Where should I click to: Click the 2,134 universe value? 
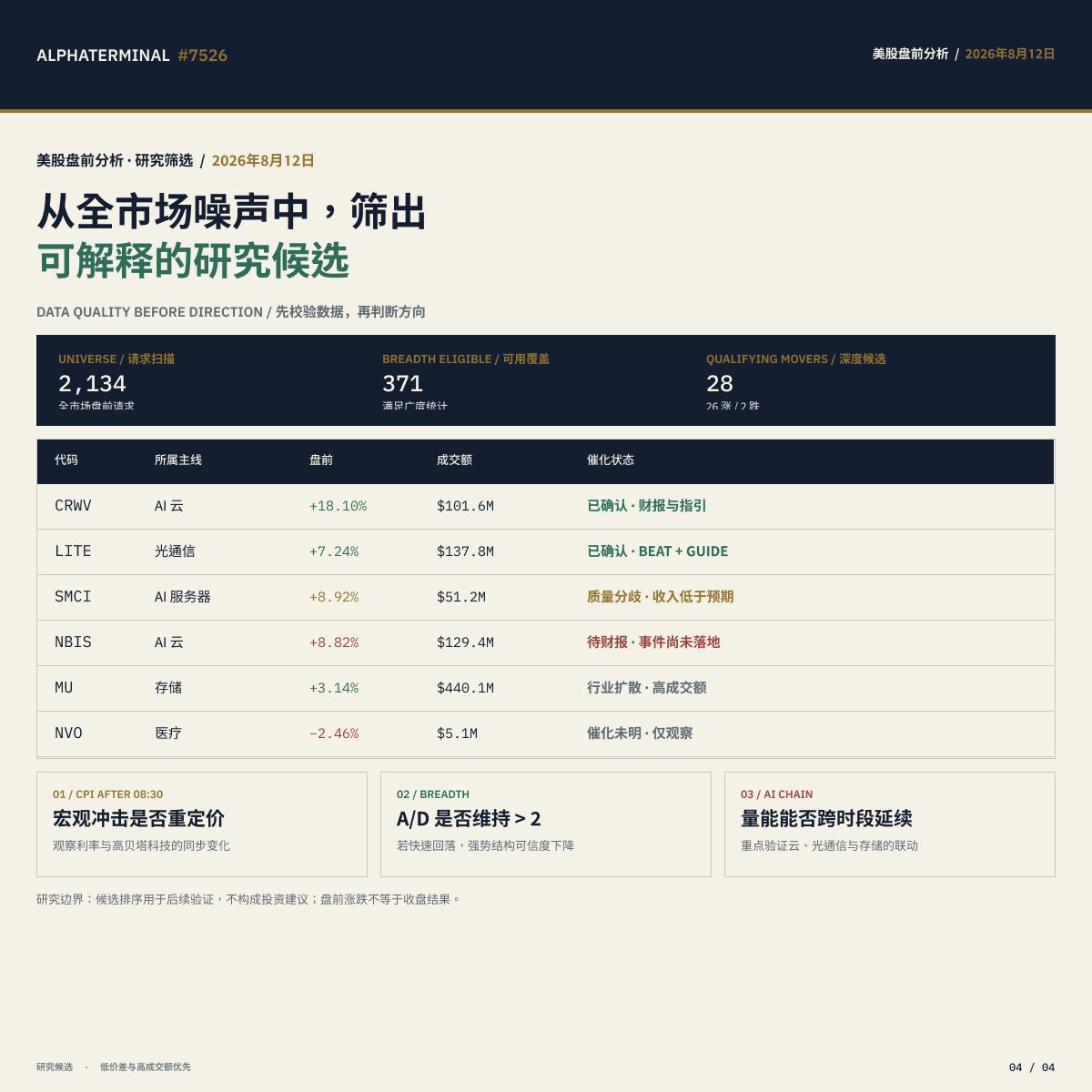coord(92,383)
